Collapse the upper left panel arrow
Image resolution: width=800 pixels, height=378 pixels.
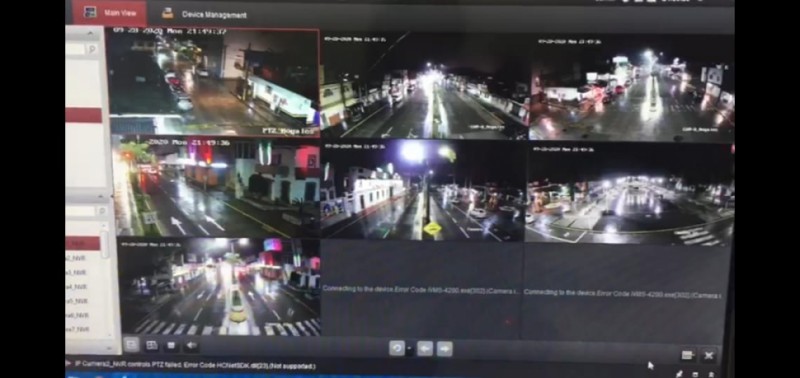(90, 34)
